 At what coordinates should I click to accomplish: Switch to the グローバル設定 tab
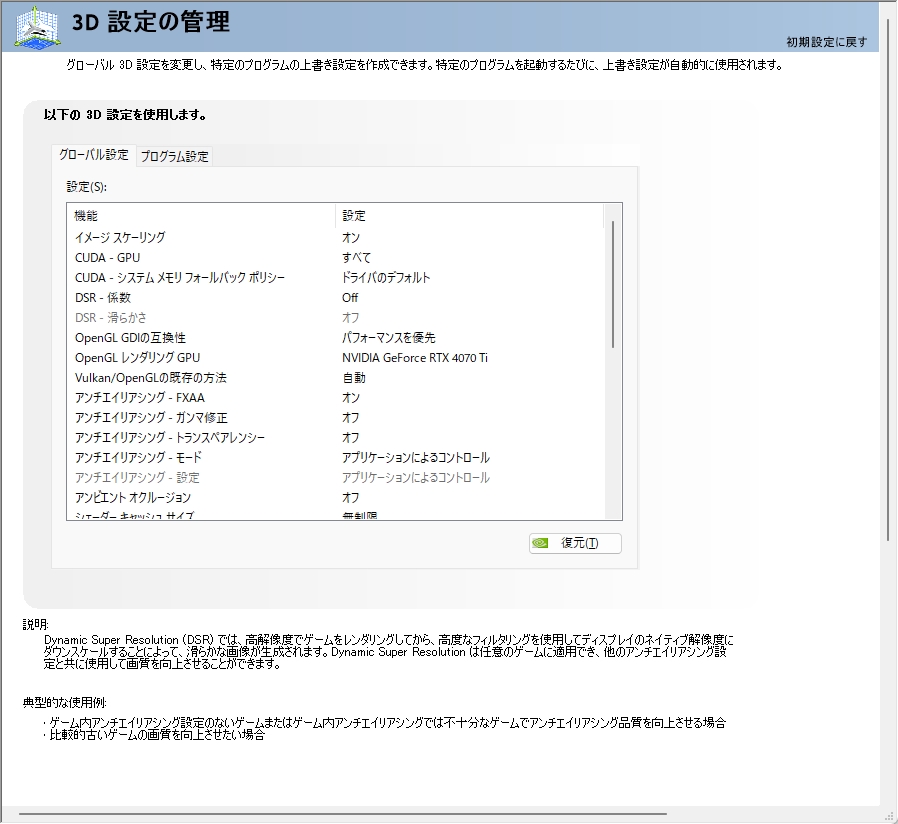coord(94,155)
